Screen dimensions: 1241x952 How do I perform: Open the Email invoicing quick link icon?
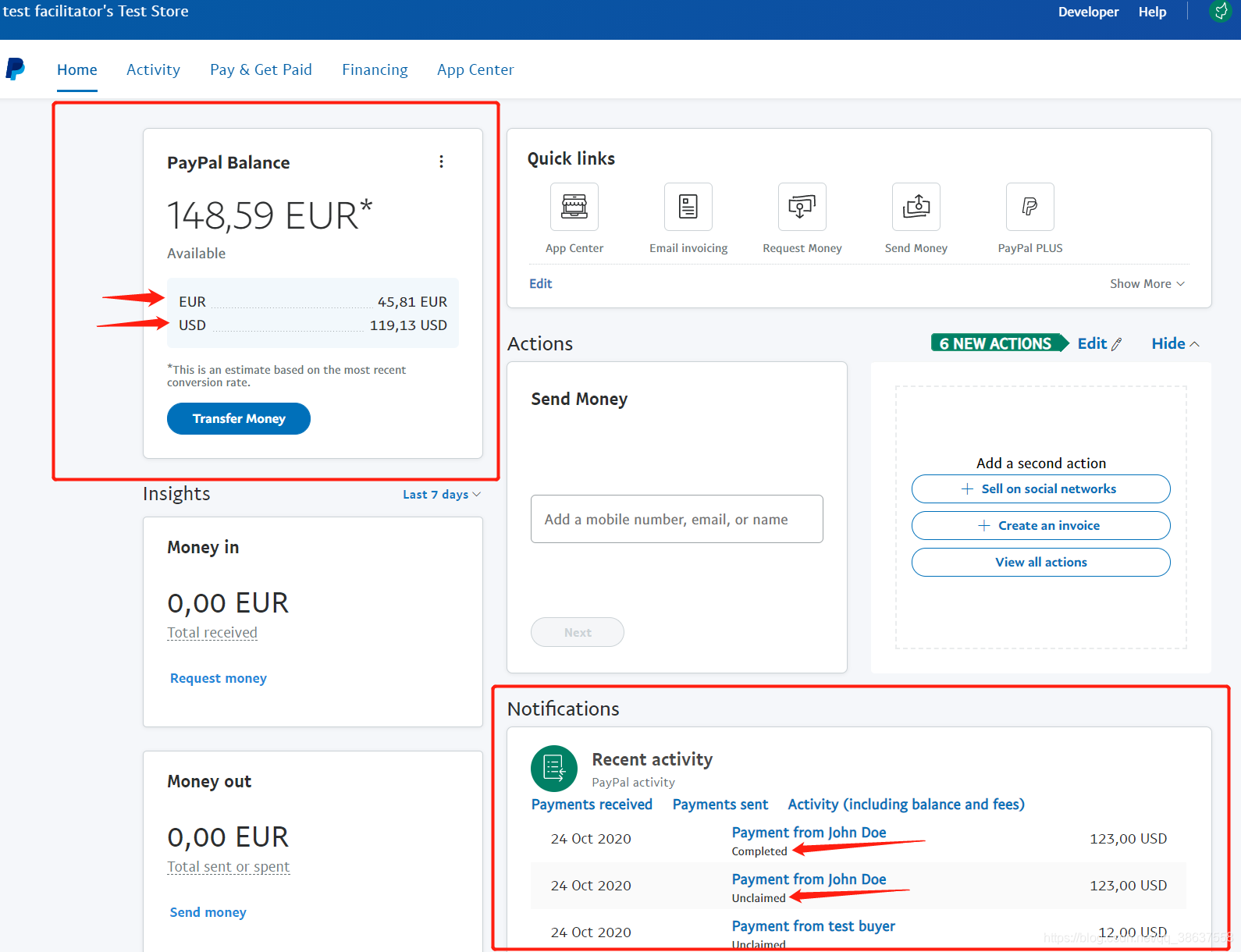coord(688,207)
